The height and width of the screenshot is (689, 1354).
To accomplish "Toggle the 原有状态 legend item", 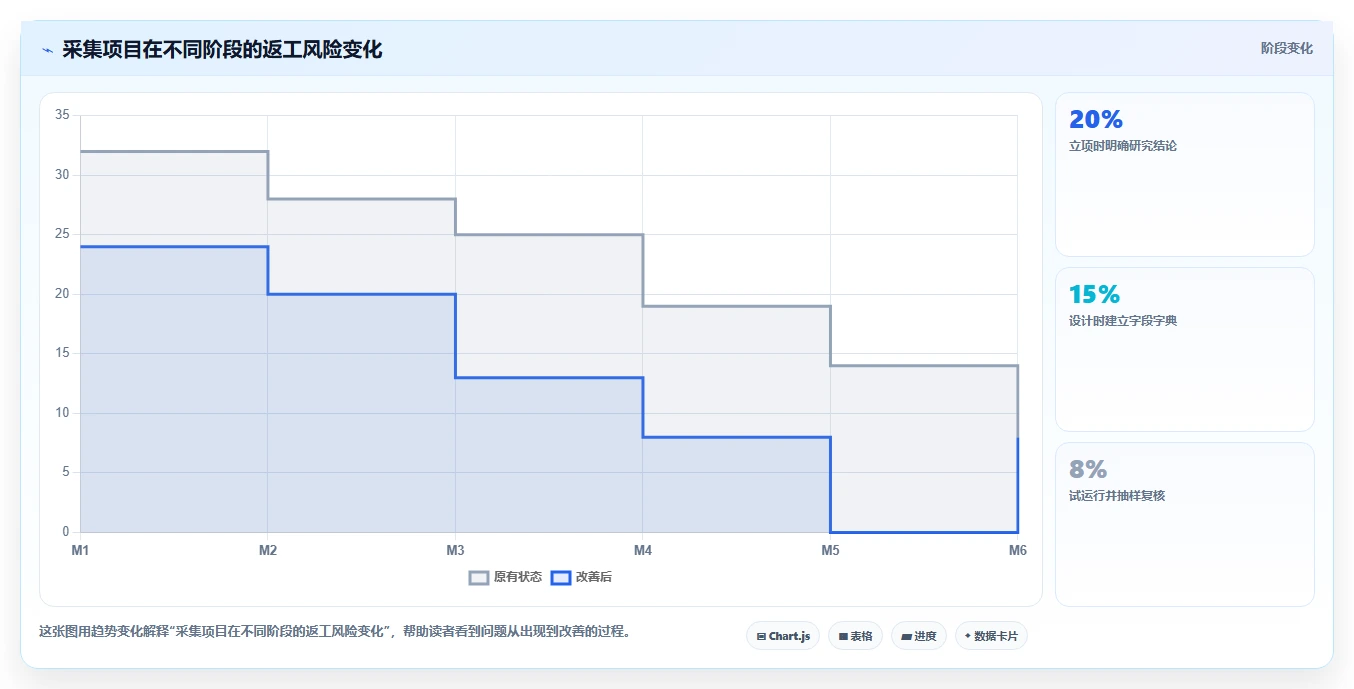I will (506, 577).
